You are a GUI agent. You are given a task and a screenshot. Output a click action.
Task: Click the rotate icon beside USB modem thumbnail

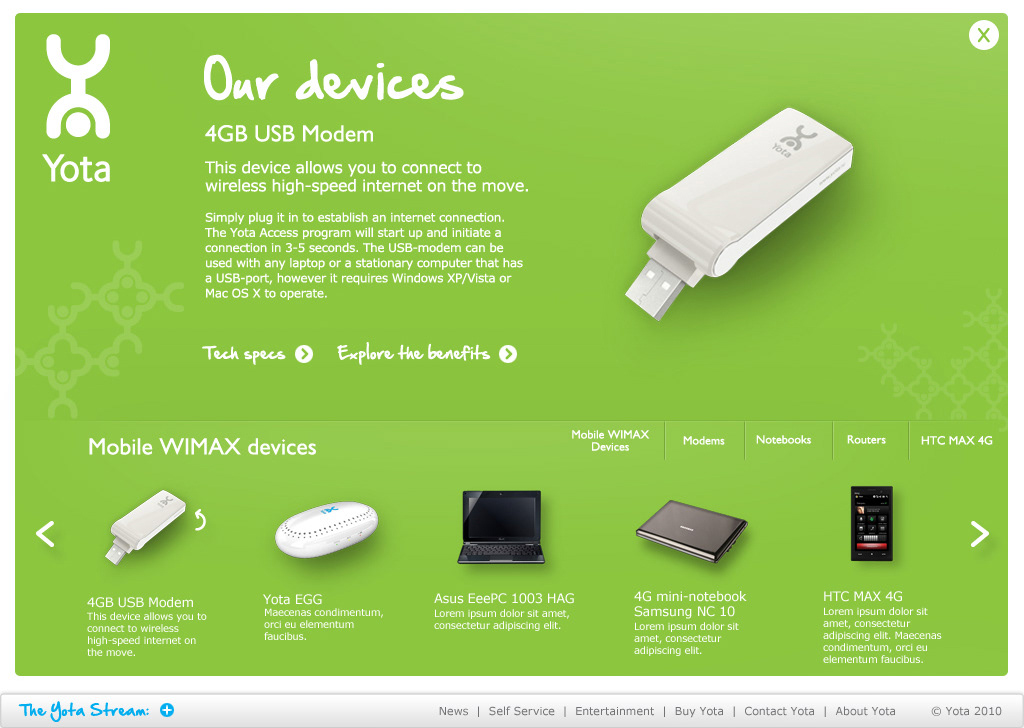tap(200, 520)
